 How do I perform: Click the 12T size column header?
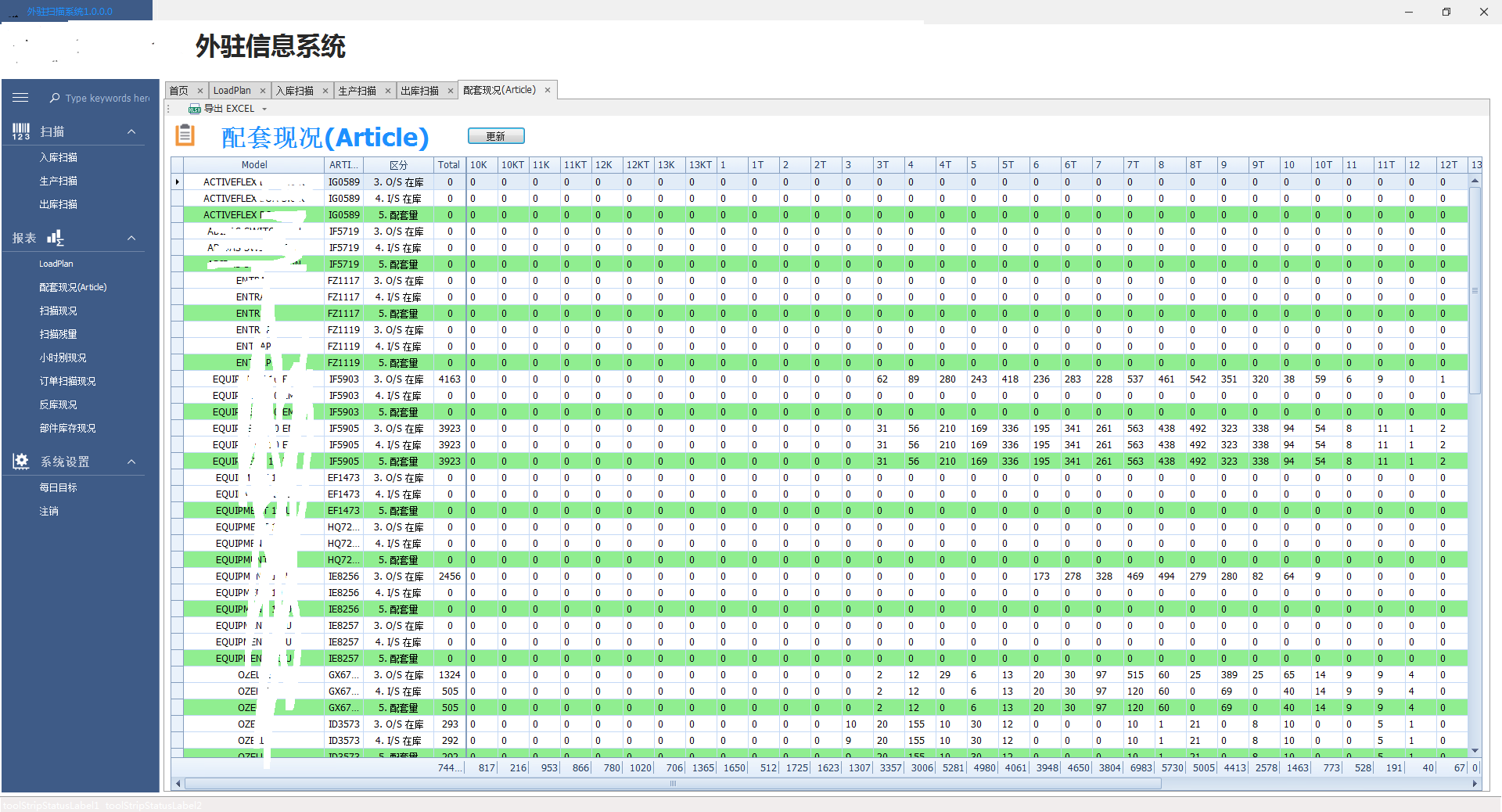coord(1452,165)
